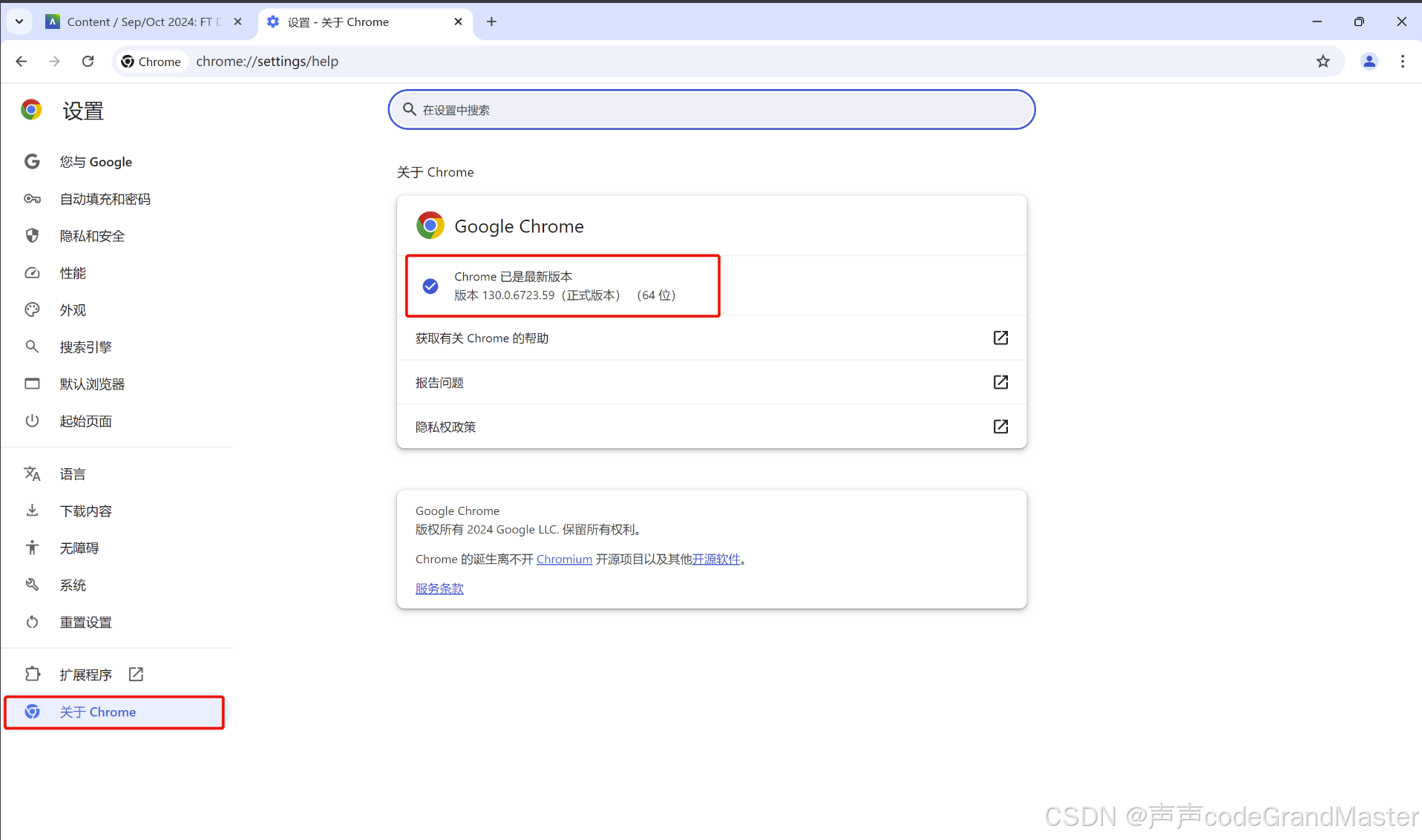Open the '隐私权政策' row
1422x840 pixels.
[x=712, y=427]
